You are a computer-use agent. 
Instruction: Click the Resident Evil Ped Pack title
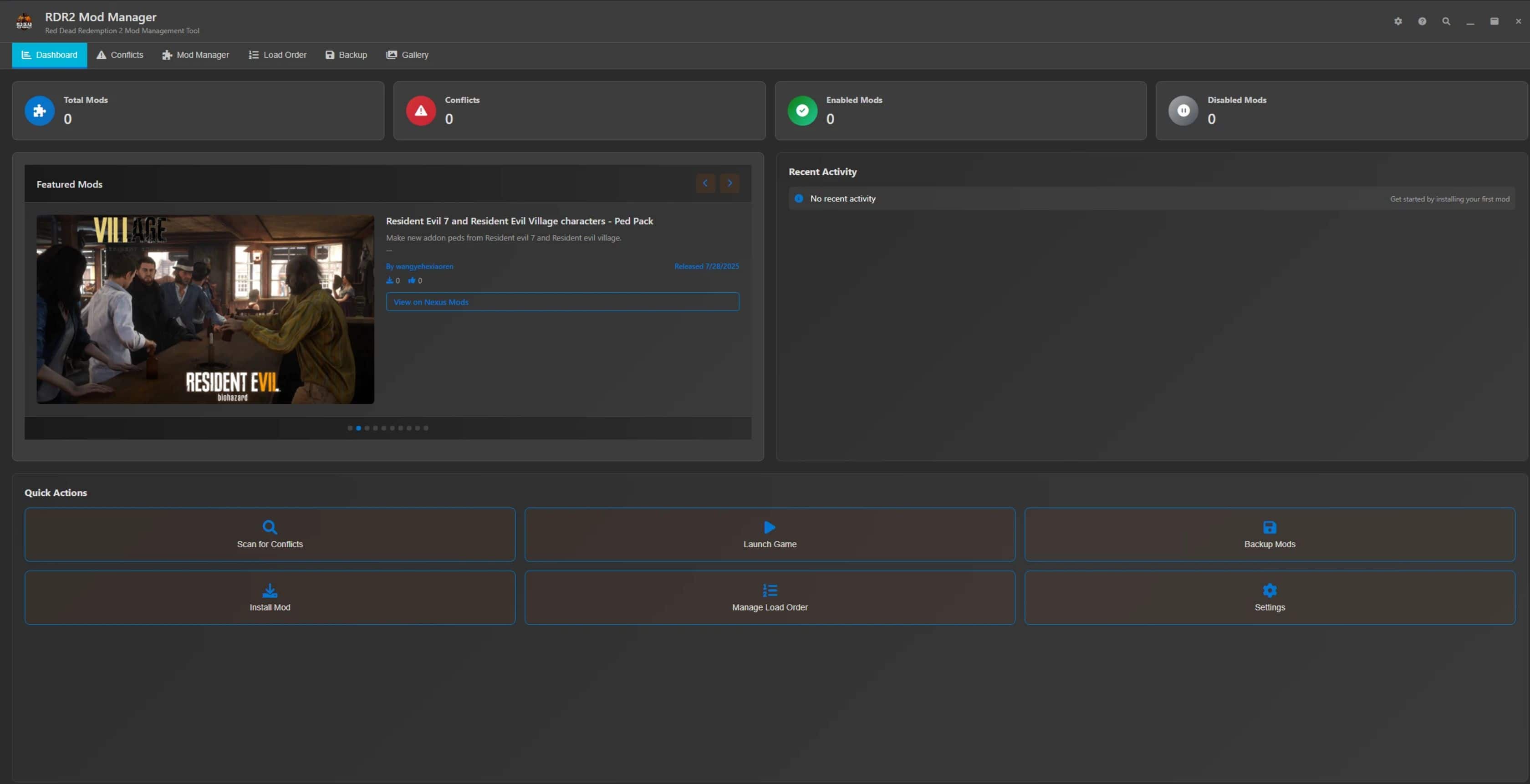click(520, 221)
